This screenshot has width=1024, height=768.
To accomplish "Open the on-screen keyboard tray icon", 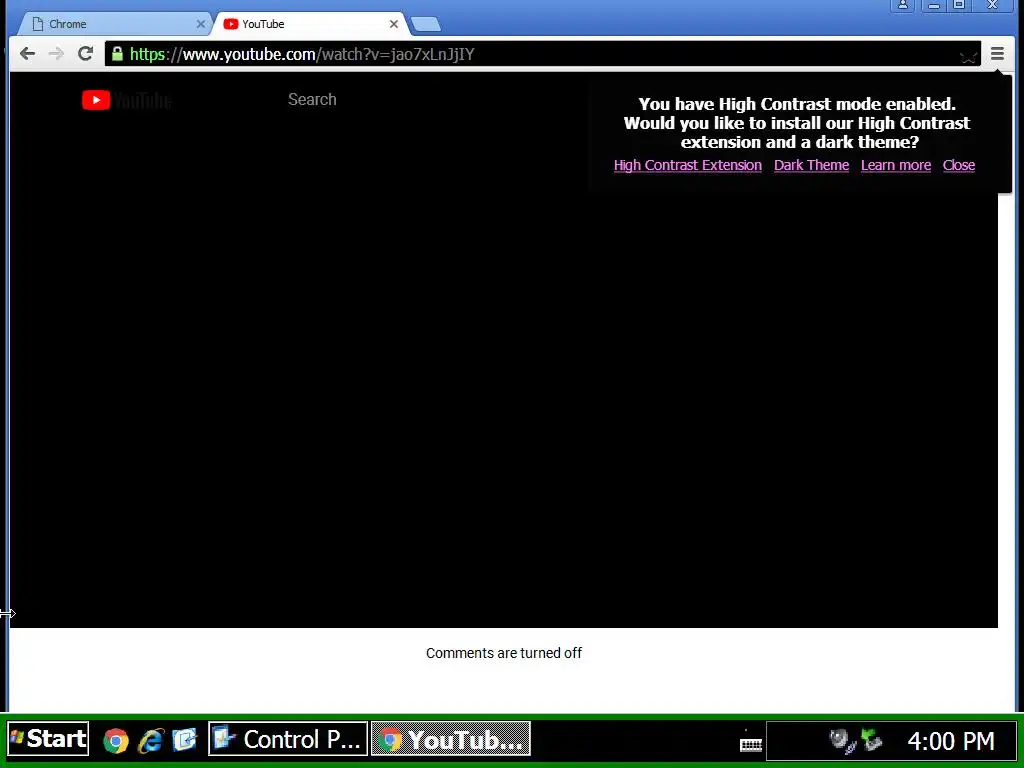I will coord(751,743).
